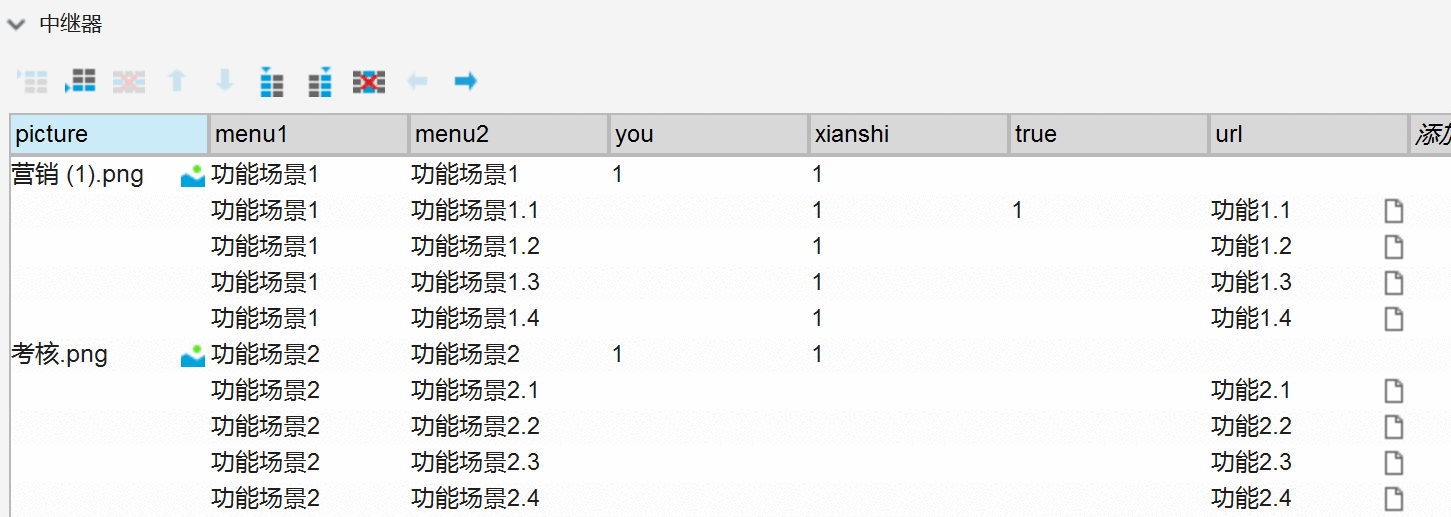The image size is (1451, 517).
Task: Click the delete row toolbar icon
Action: pyautogui.click(x=129, y=82)
